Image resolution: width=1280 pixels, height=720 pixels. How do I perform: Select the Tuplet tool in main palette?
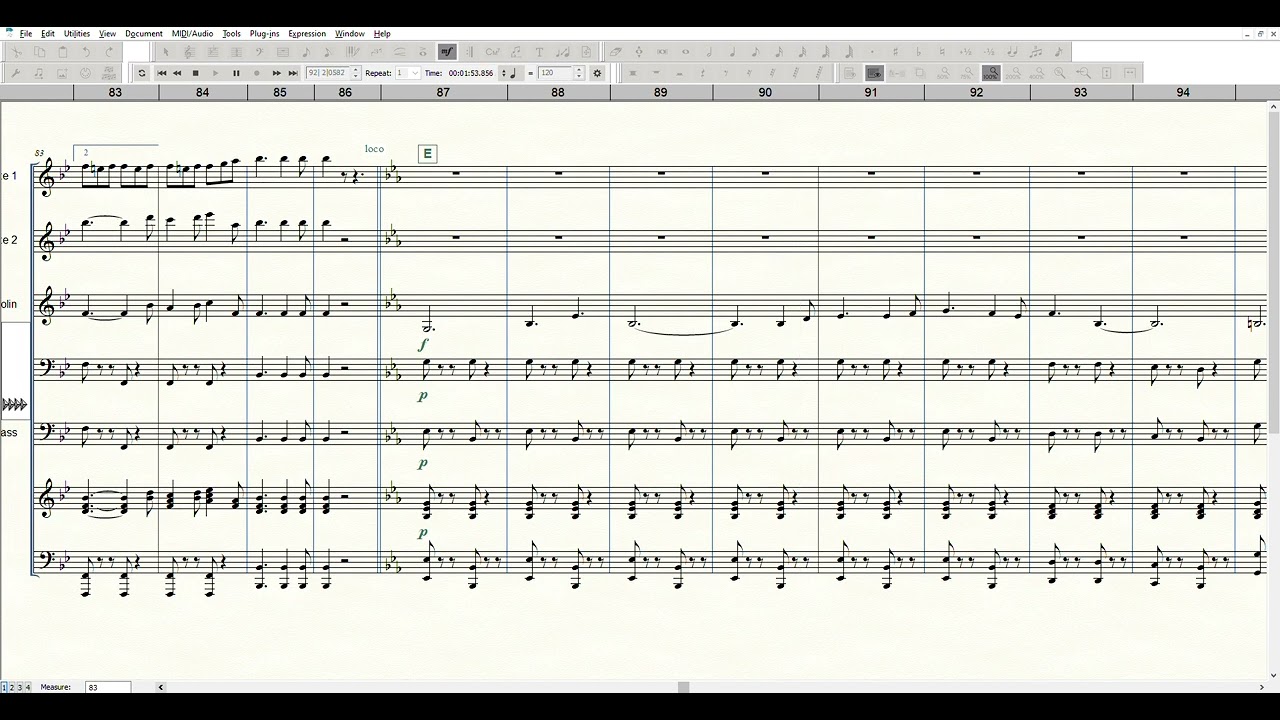[x=376, y=52]
